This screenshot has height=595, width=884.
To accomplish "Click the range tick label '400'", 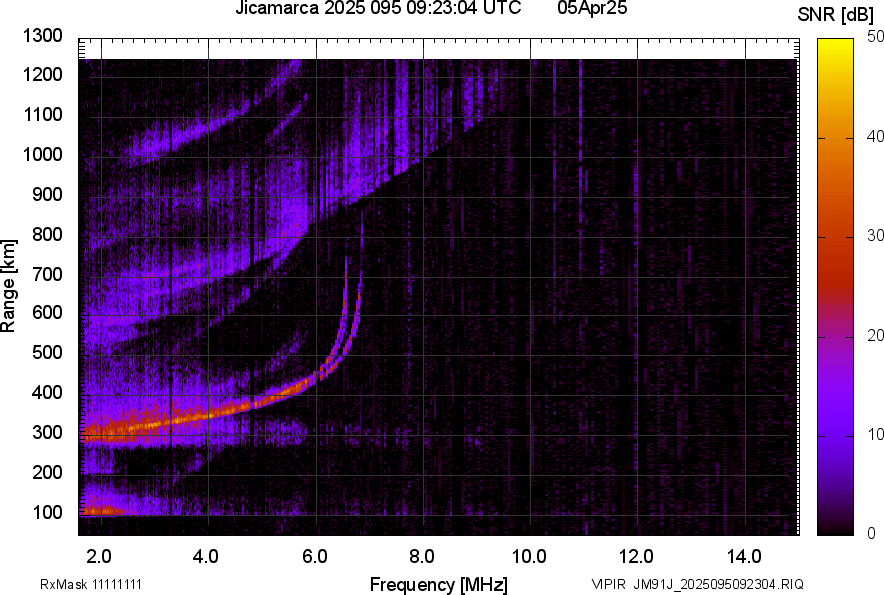I will coord(47,393).
